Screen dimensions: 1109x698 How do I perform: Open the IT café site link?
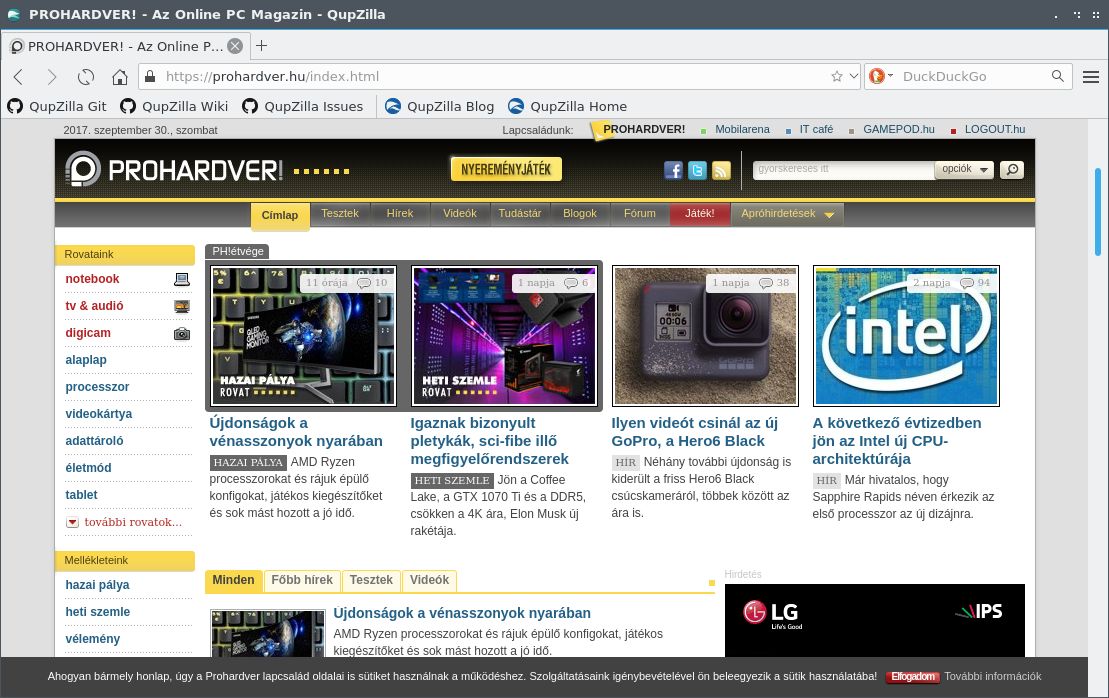point(816,129)
